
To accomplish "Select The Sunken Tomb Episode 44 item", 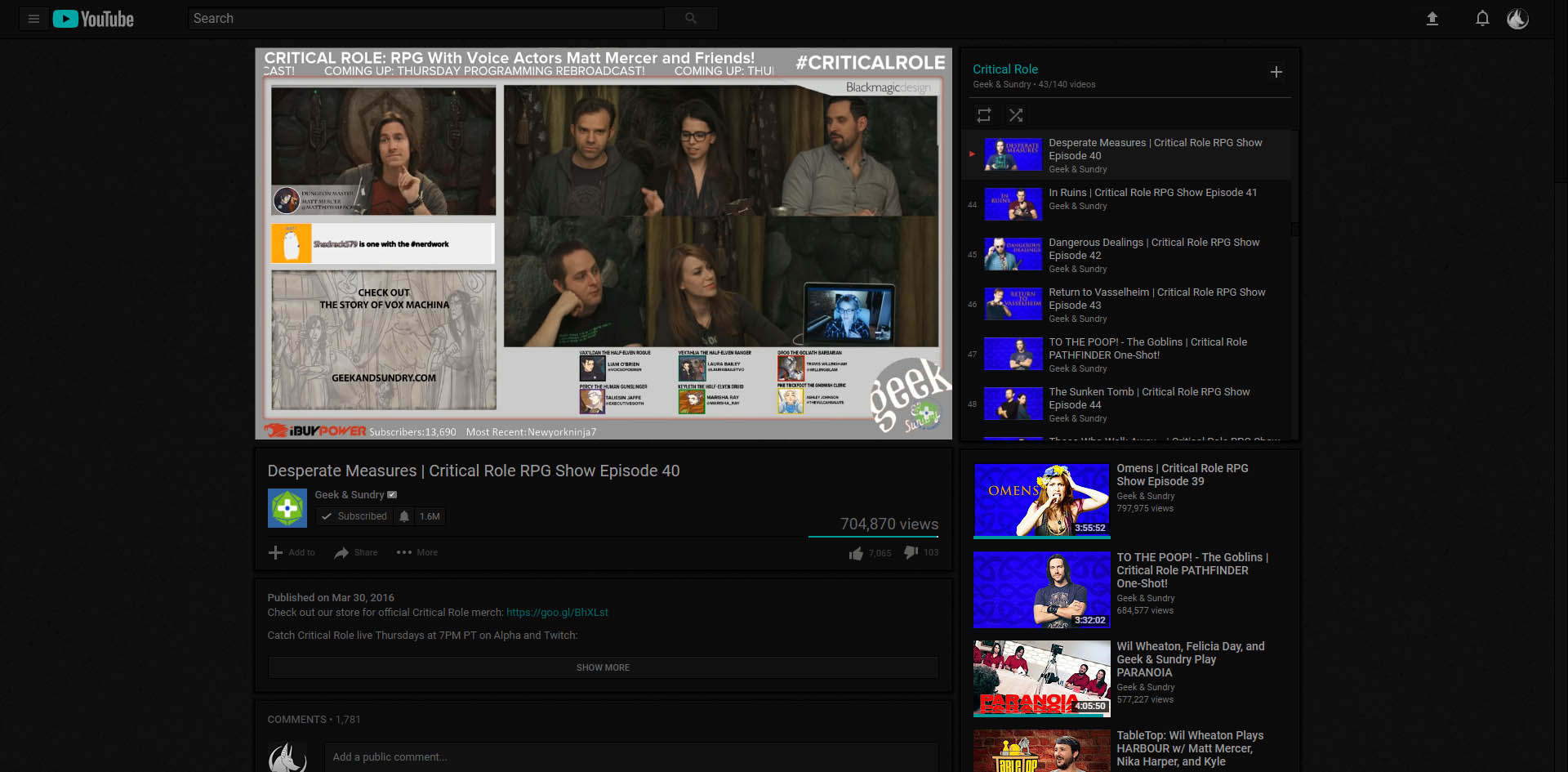I will pos(1127,404).
